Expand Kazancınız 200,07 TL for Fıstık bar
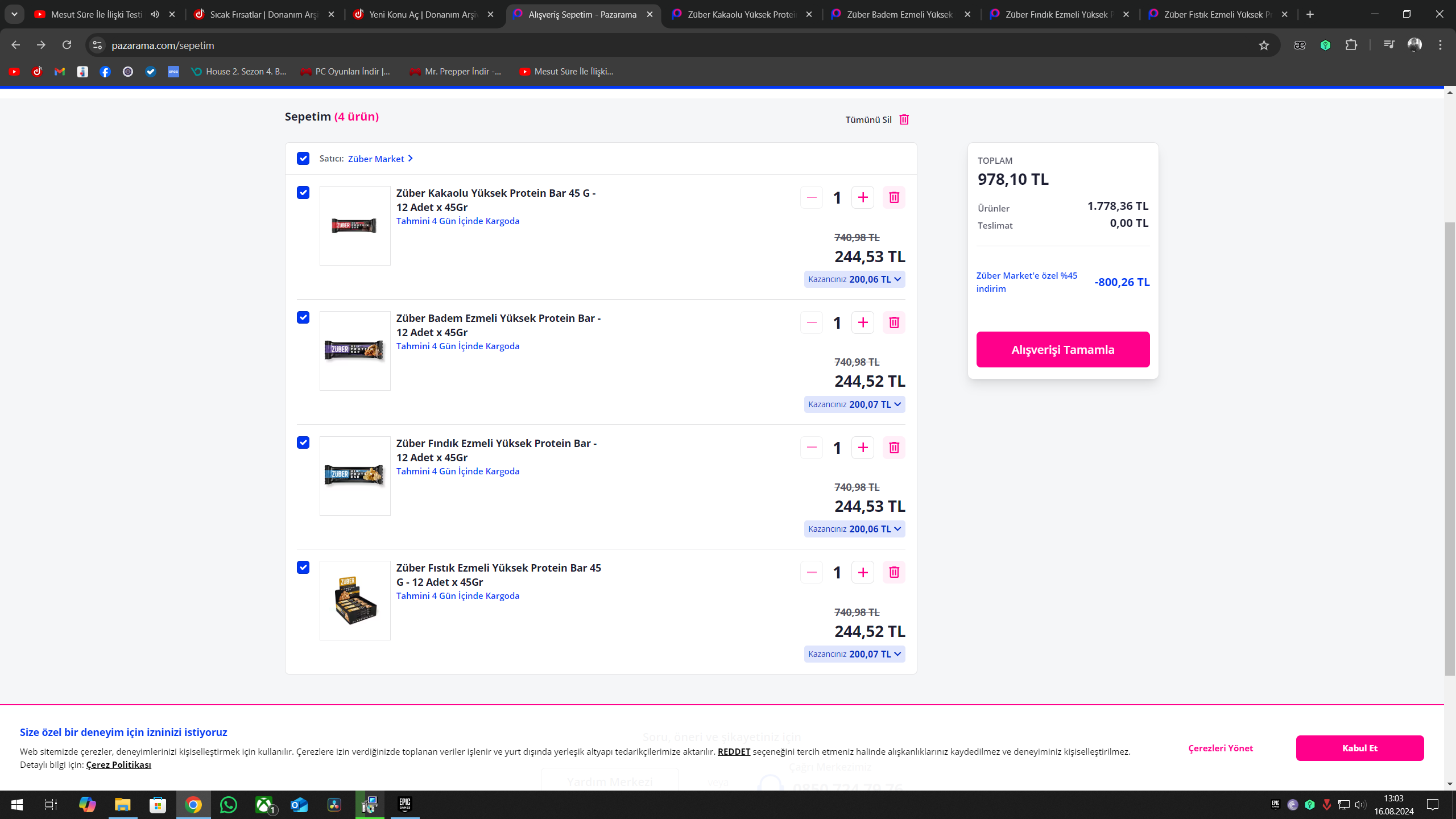 (x=854, y=654)
